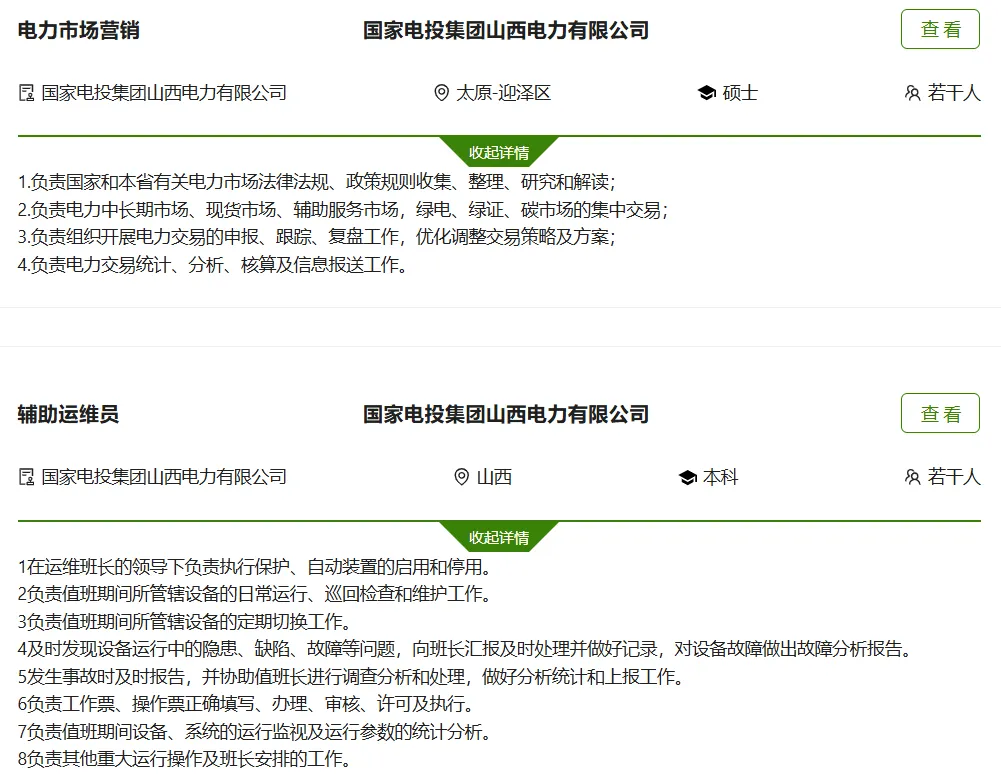Image resolution: width=1001 pixels, height=776 pixels.
Task: Collapse details of 电力市场营销 via 收起详情
Action: pyautogui.click(x=499, y=153)
